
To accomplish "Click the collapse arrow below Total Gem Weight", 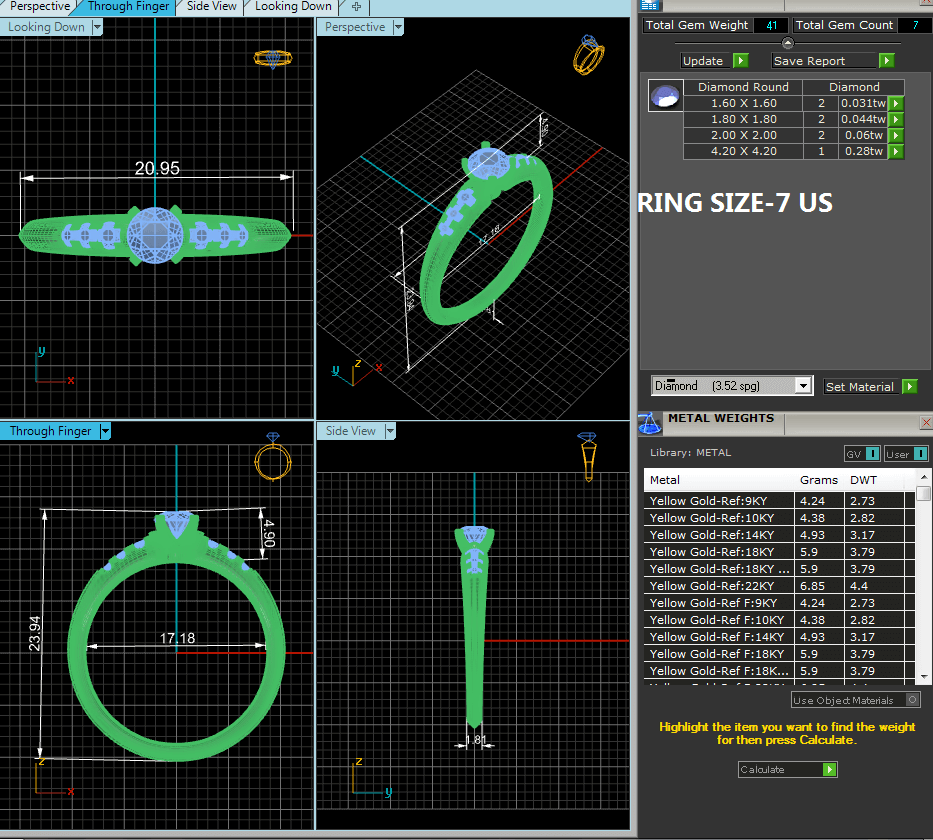I will click(x=787, y=43).
